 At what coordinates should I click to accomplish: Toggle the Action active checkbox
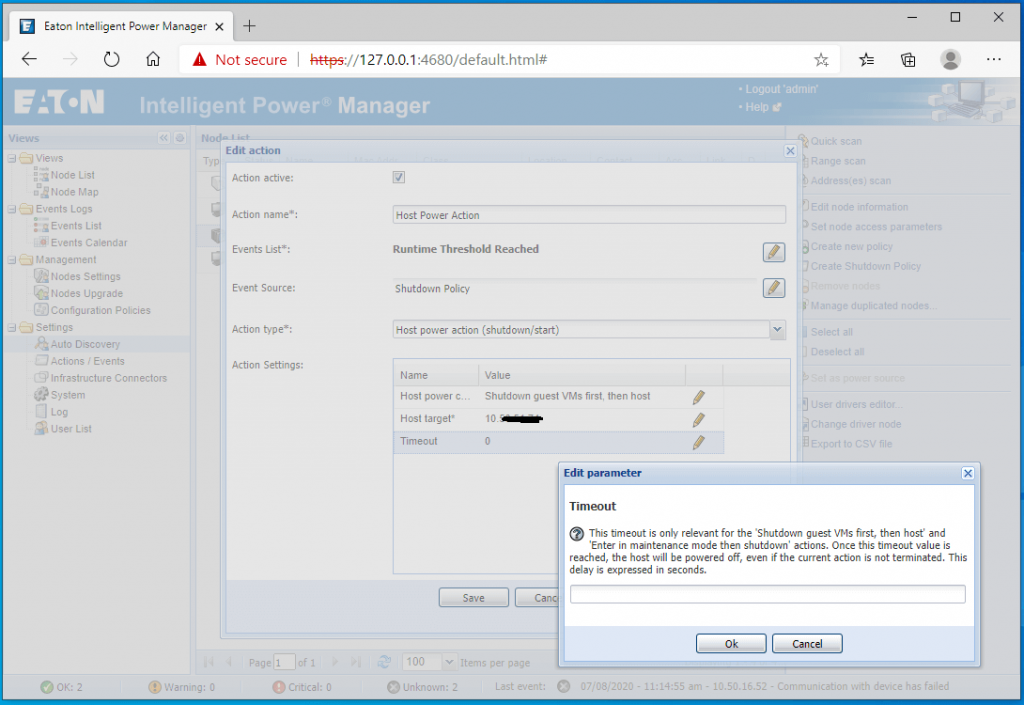[x=398, y=178]
